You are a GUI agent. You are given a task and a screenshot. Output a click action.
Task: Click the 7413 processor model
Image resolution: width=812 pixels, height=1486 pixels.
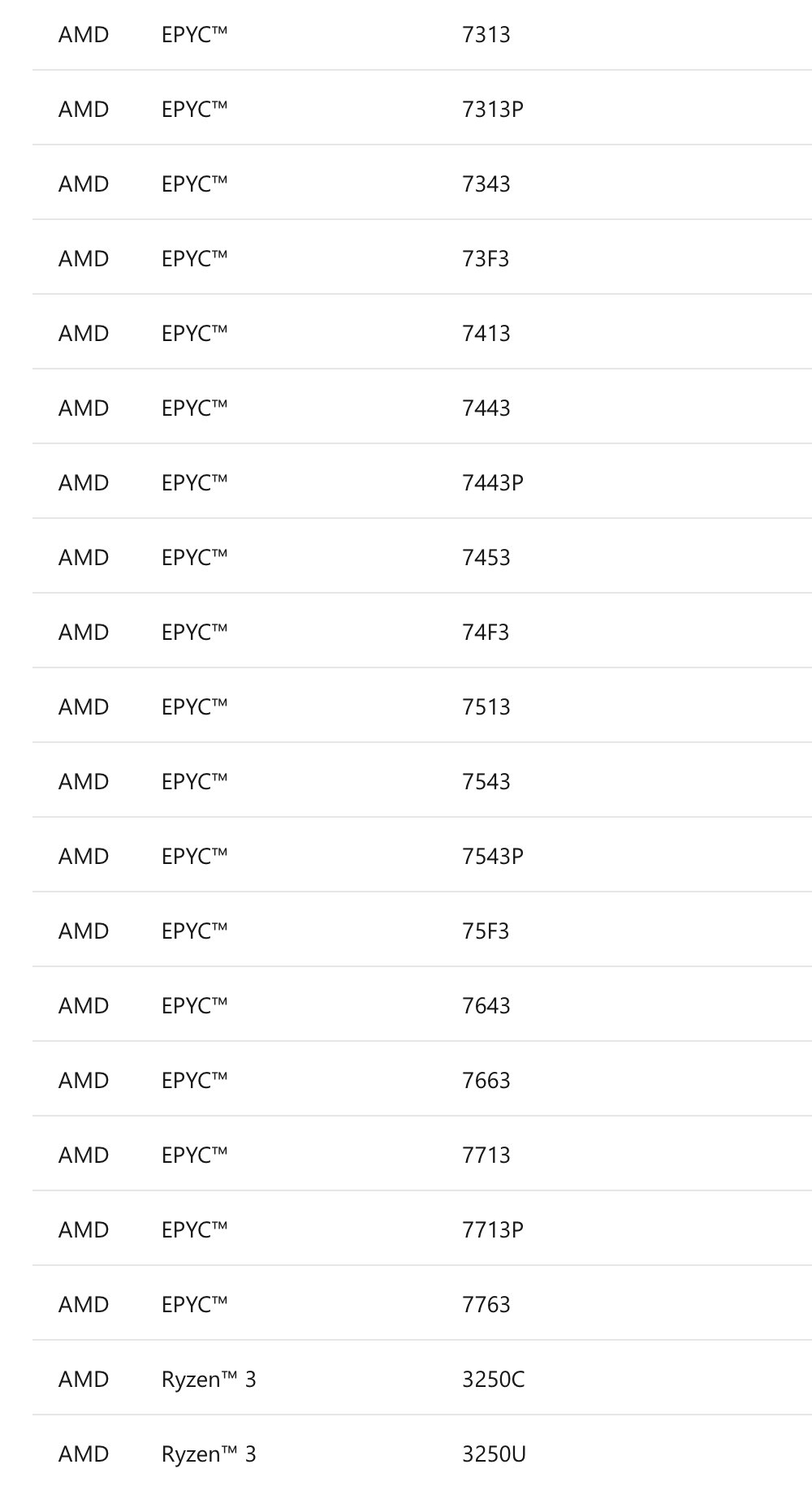[486, 334]
